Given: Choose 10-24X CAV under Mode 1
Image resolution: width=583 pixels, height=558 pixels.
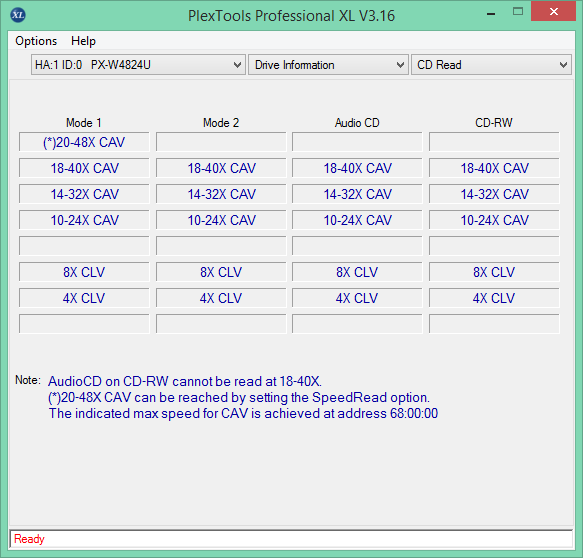Looking at the screenshot, I should click(84, 220).
